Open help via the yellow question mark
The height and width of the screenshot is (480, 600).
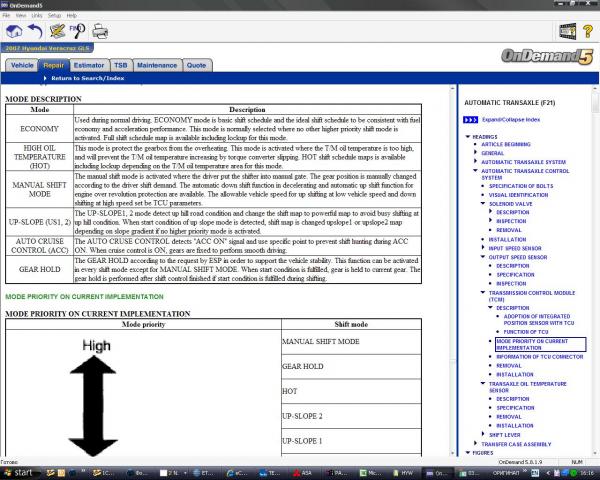(x=588, y=31)
